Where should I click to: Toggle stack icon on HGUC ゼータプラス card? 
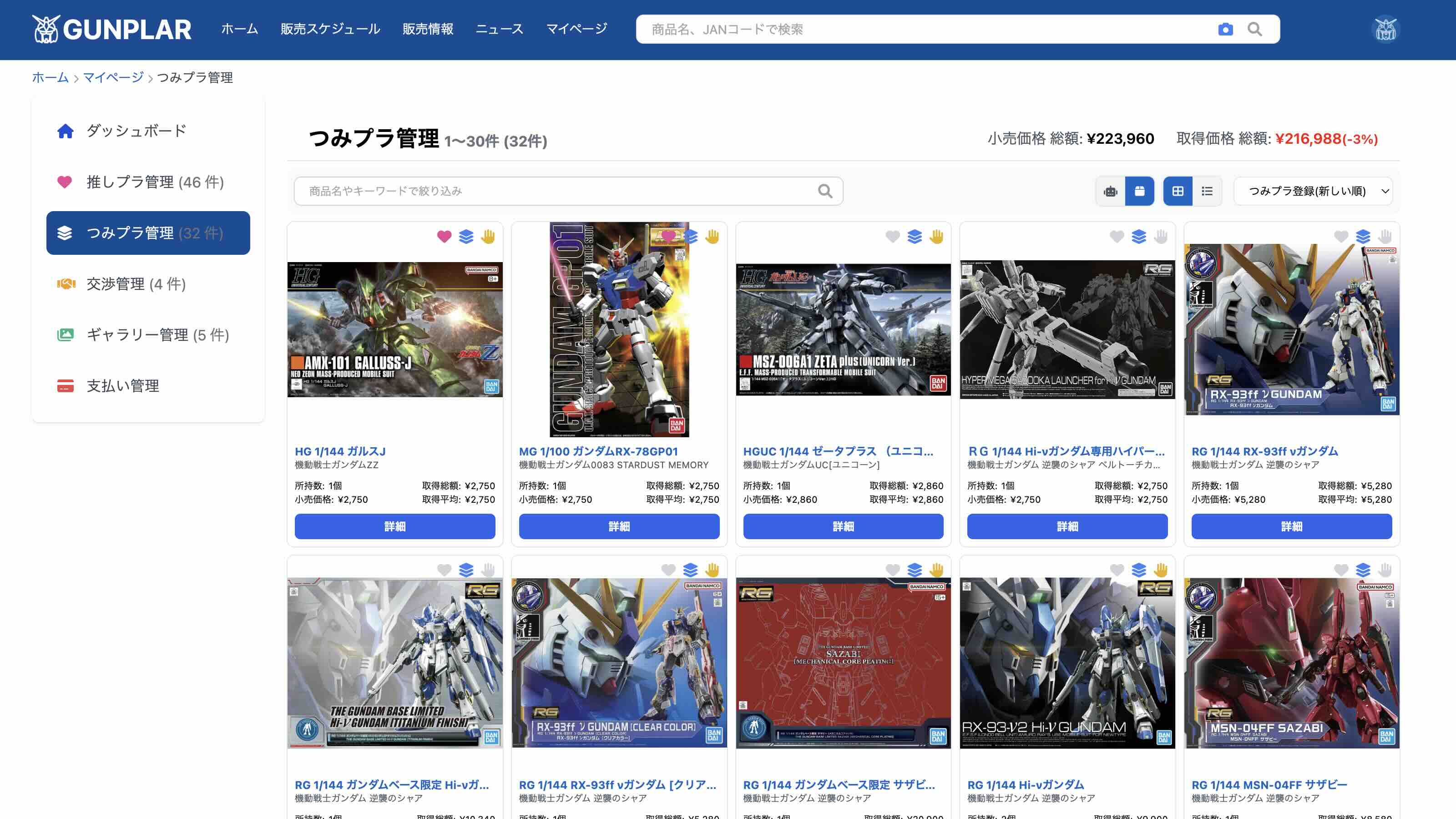pyautogui.click(x=915, y=236)
